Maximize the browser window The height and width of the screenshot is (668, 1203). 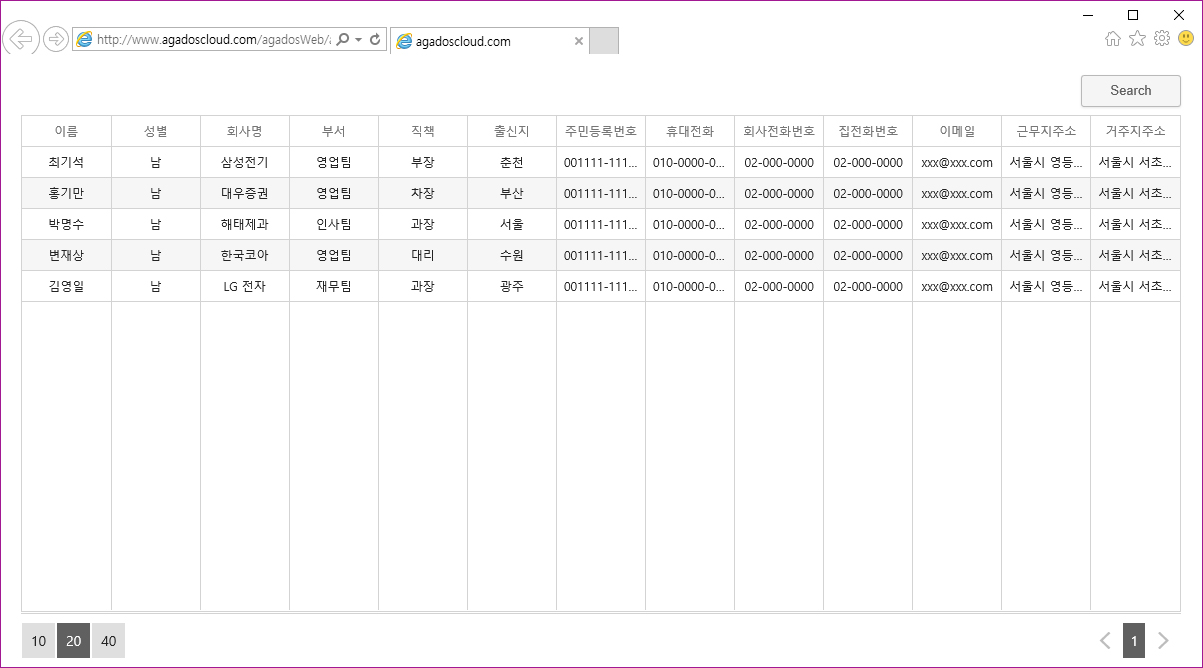click(1133, 14)
